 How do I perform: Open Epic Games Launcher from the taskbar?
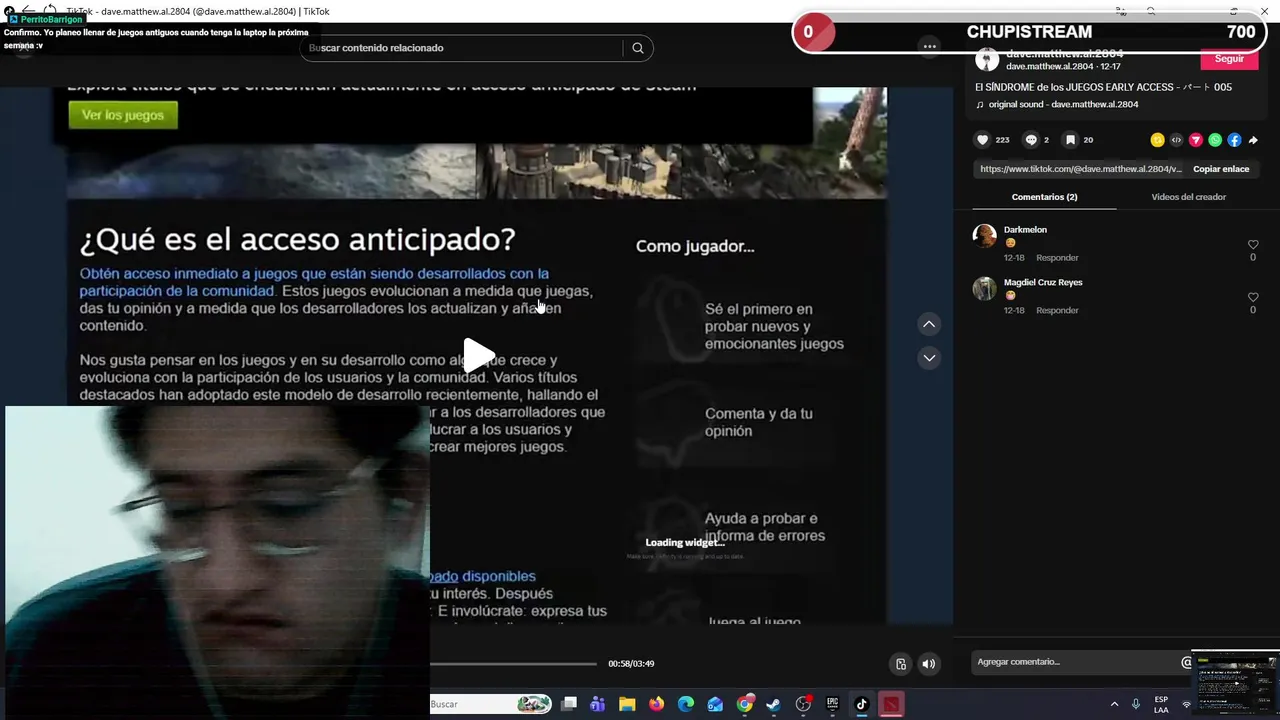tap(832, 704)
